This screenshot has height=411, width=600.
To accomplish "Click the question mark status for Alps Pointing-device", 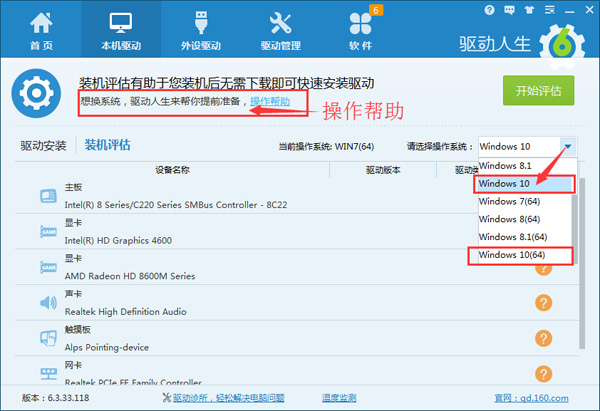I will click(x=543, y=338).
